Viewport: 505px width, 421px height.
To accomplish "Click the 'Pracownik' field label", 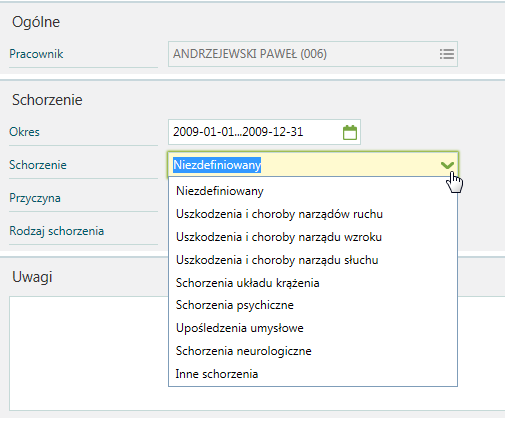I will click(x=36, y=54).
